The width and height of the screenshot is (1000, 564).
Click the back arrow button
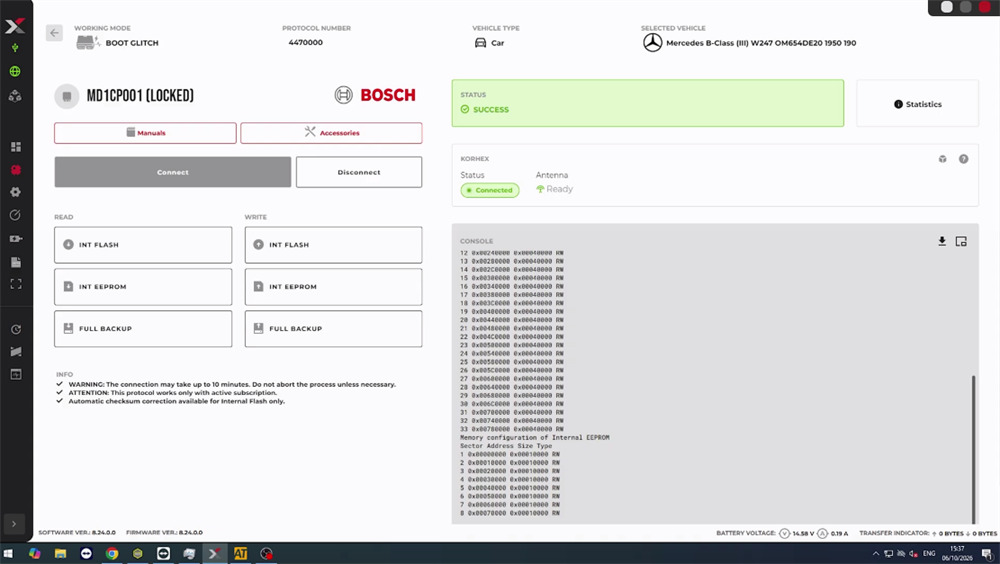point(54,33)
